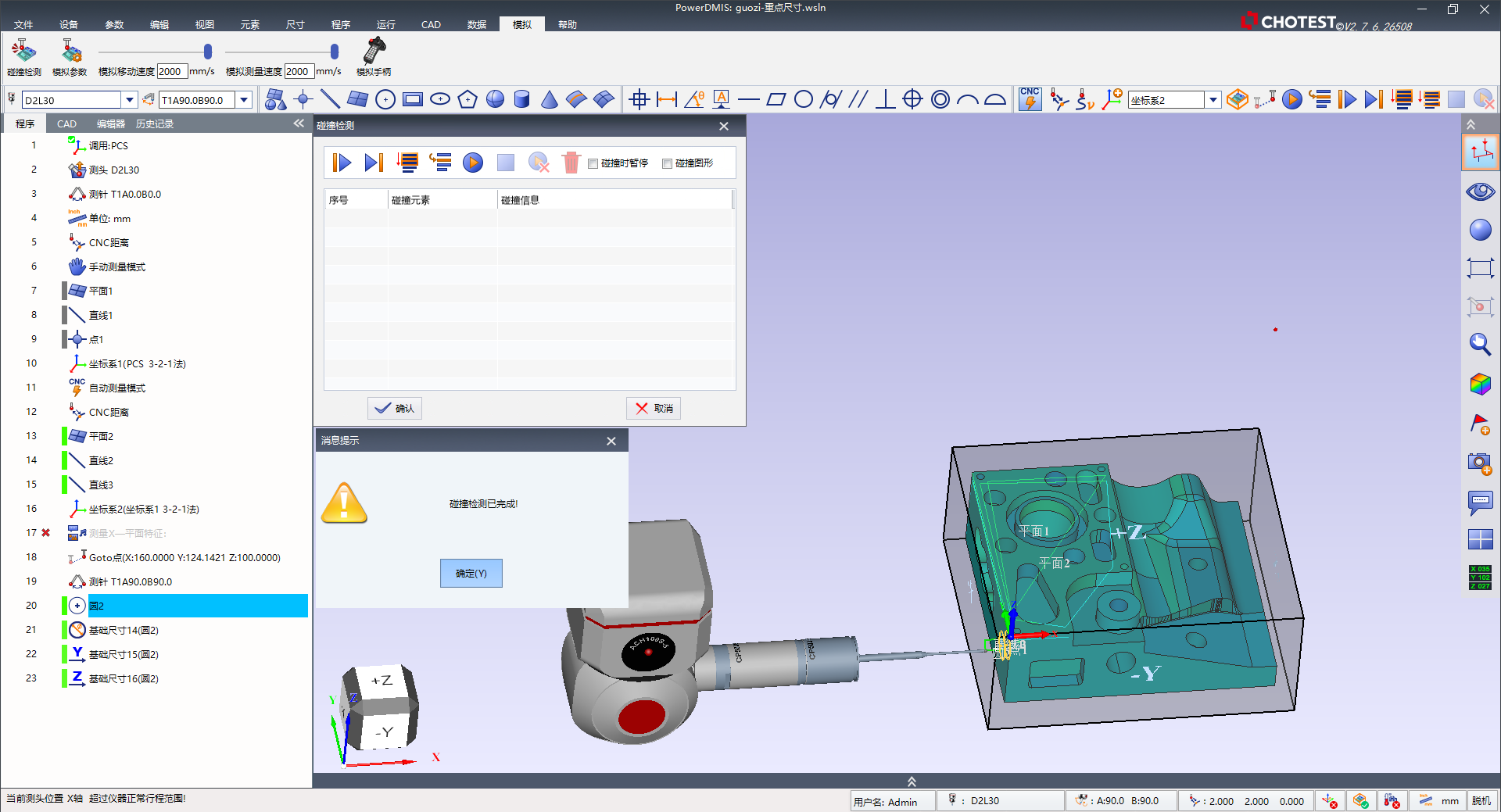This screenshot has width=1501, height=812.
Task: Expand the bottom panel chevron
Action: [x=912, y=782]
